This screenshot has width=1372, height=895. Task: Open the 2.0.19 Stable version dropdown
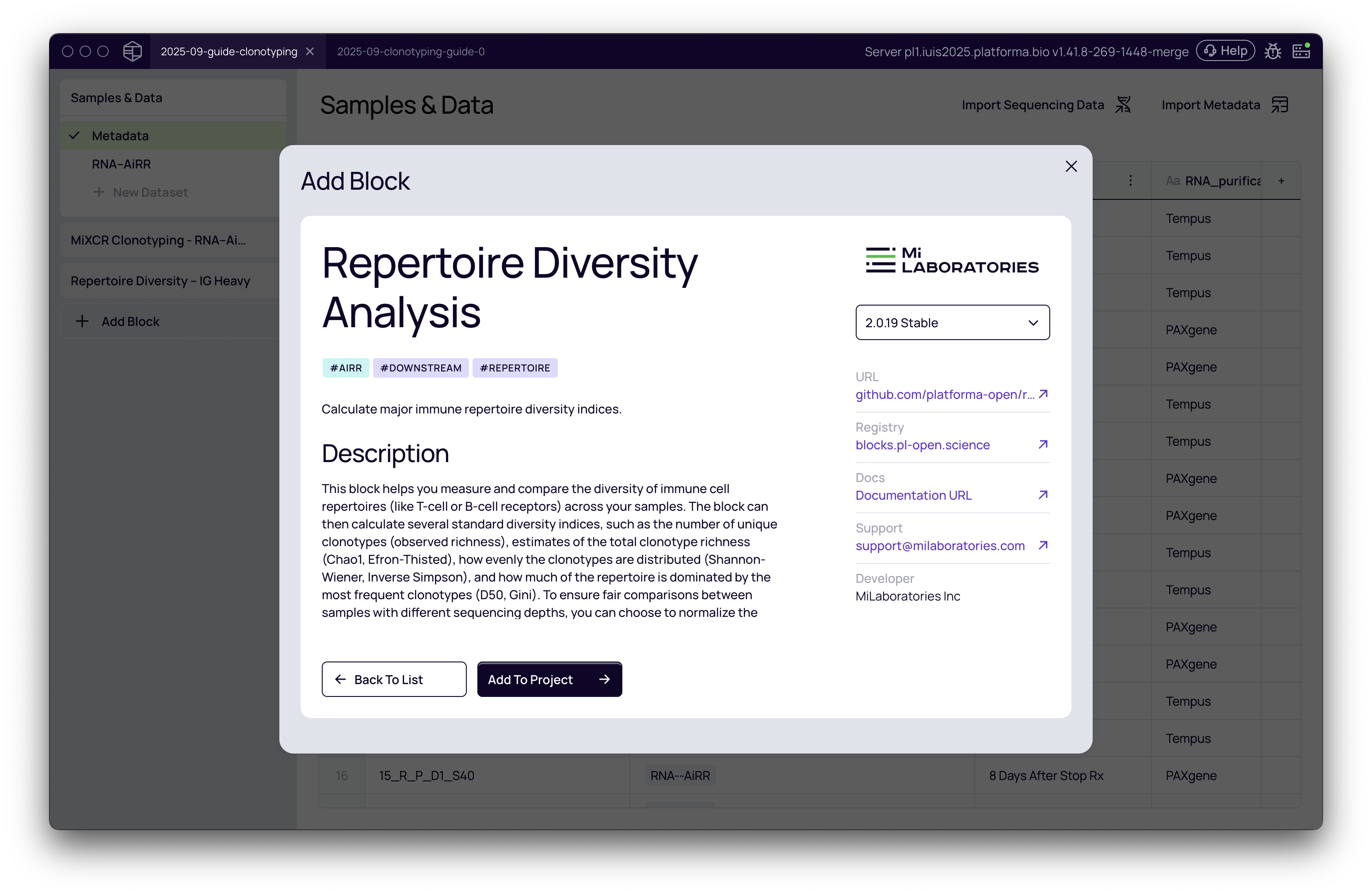(953, 323)
